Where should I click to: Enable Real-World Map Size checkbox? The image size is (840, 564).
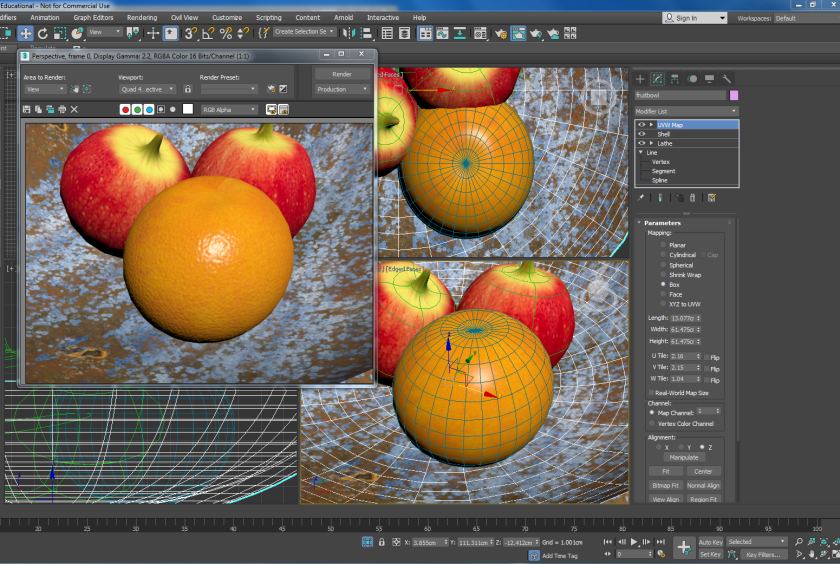(x=651, y=393)
